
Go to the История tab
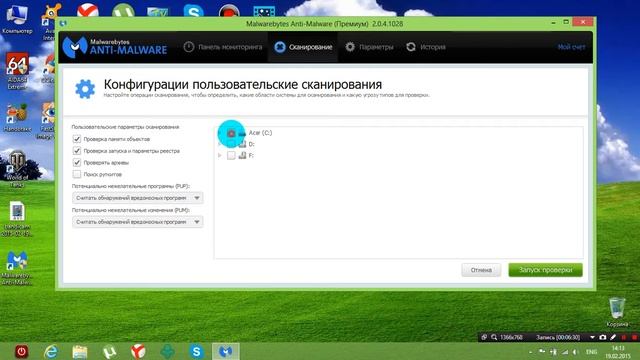426,47
